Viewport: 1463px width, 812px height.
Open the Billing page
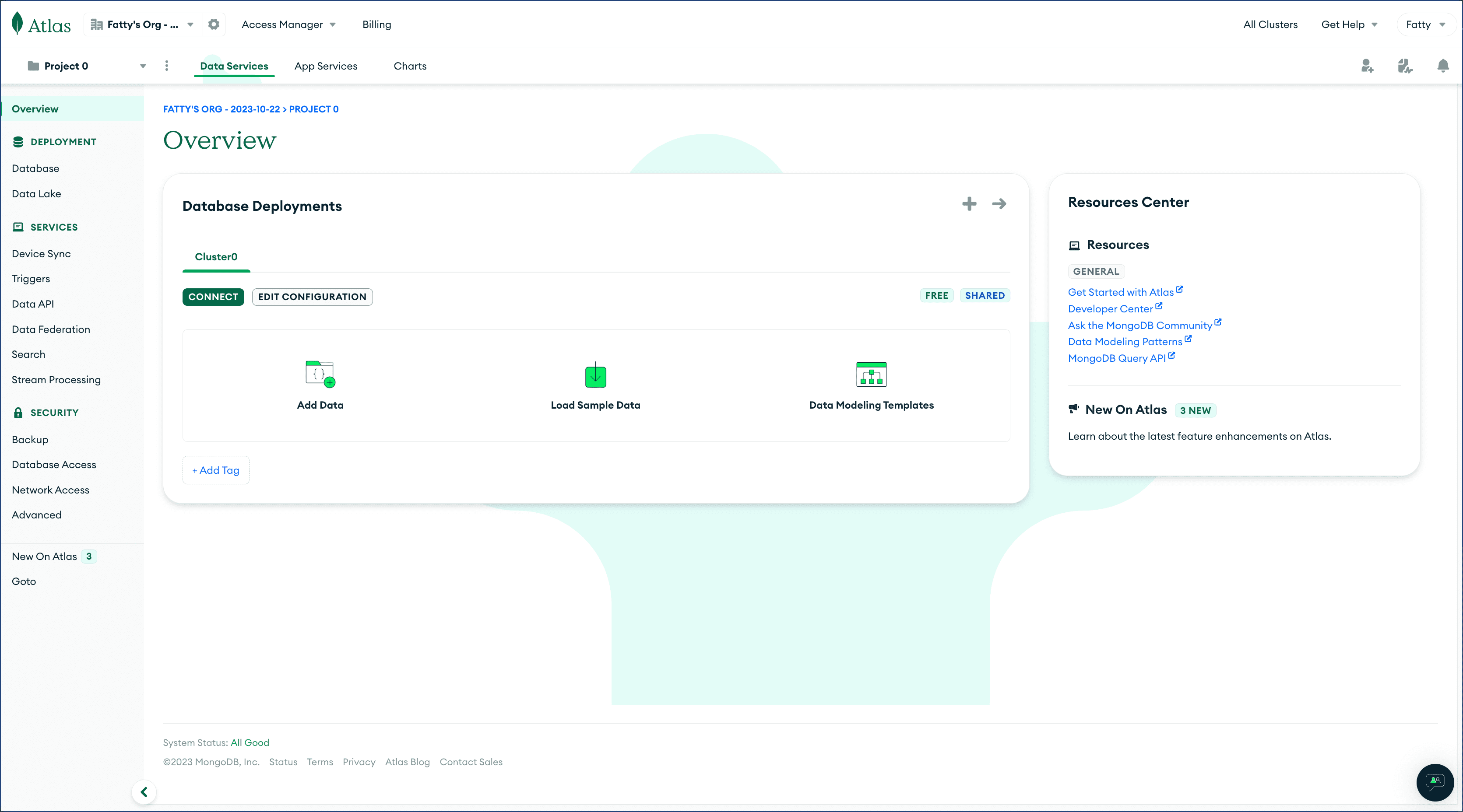tap(376, 24)
